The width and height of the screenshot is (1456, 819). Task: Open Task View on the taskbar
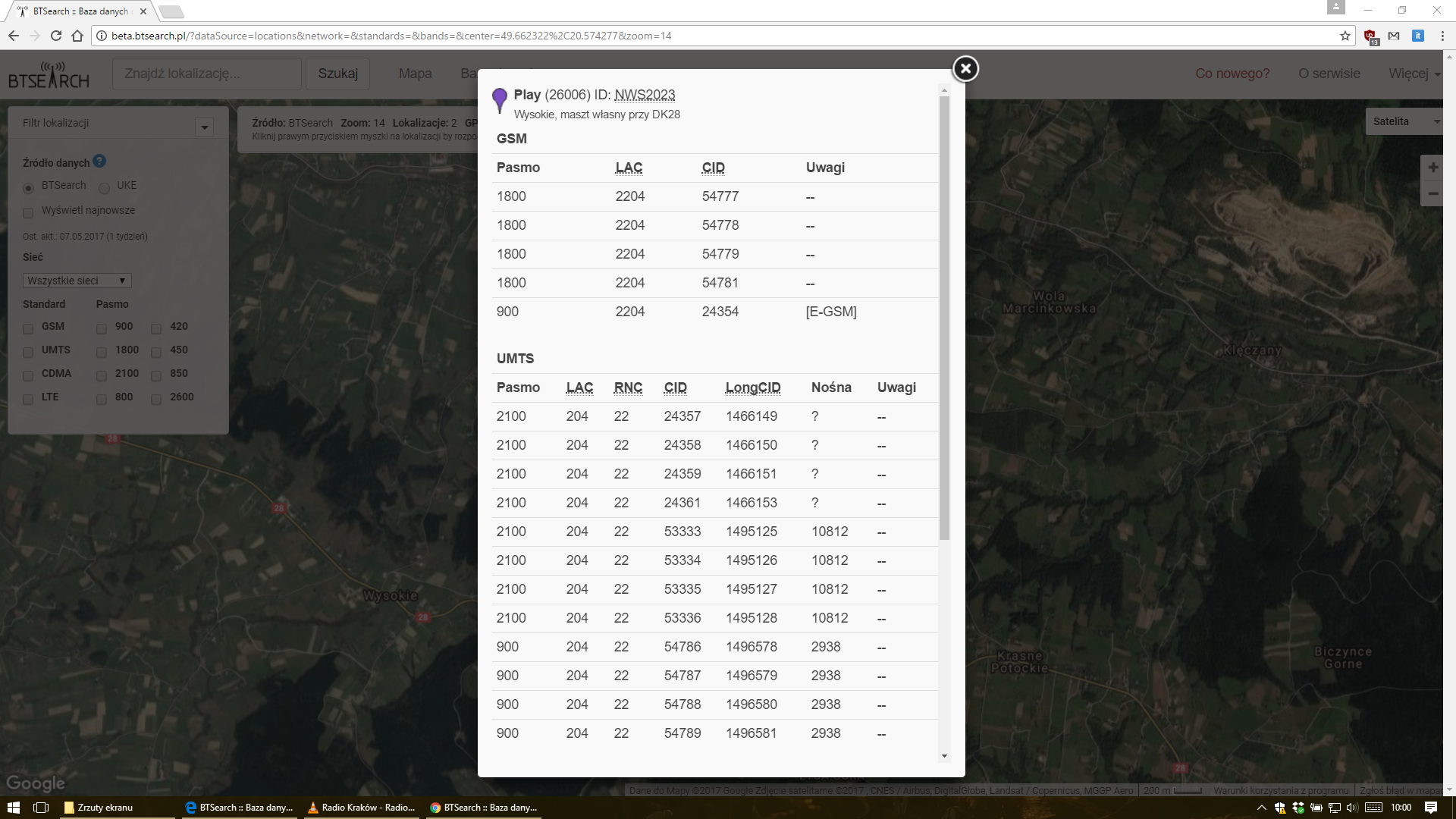(x=41, y=808)
